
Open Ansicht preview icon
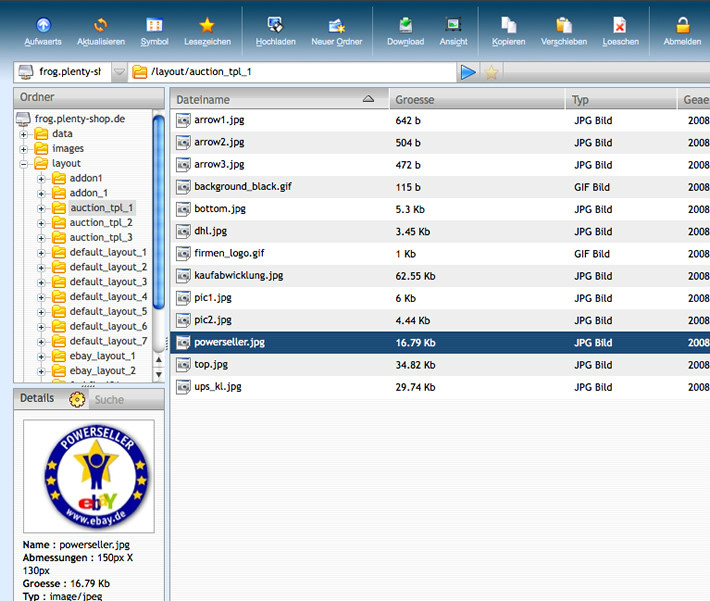tap(453, 25)
